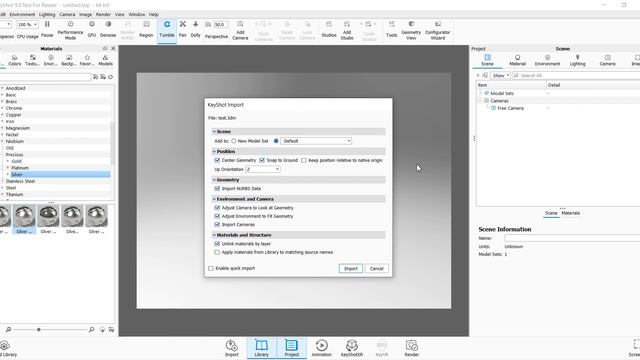Toggle Performance Mode in toolbar

[x=70, y=30]
